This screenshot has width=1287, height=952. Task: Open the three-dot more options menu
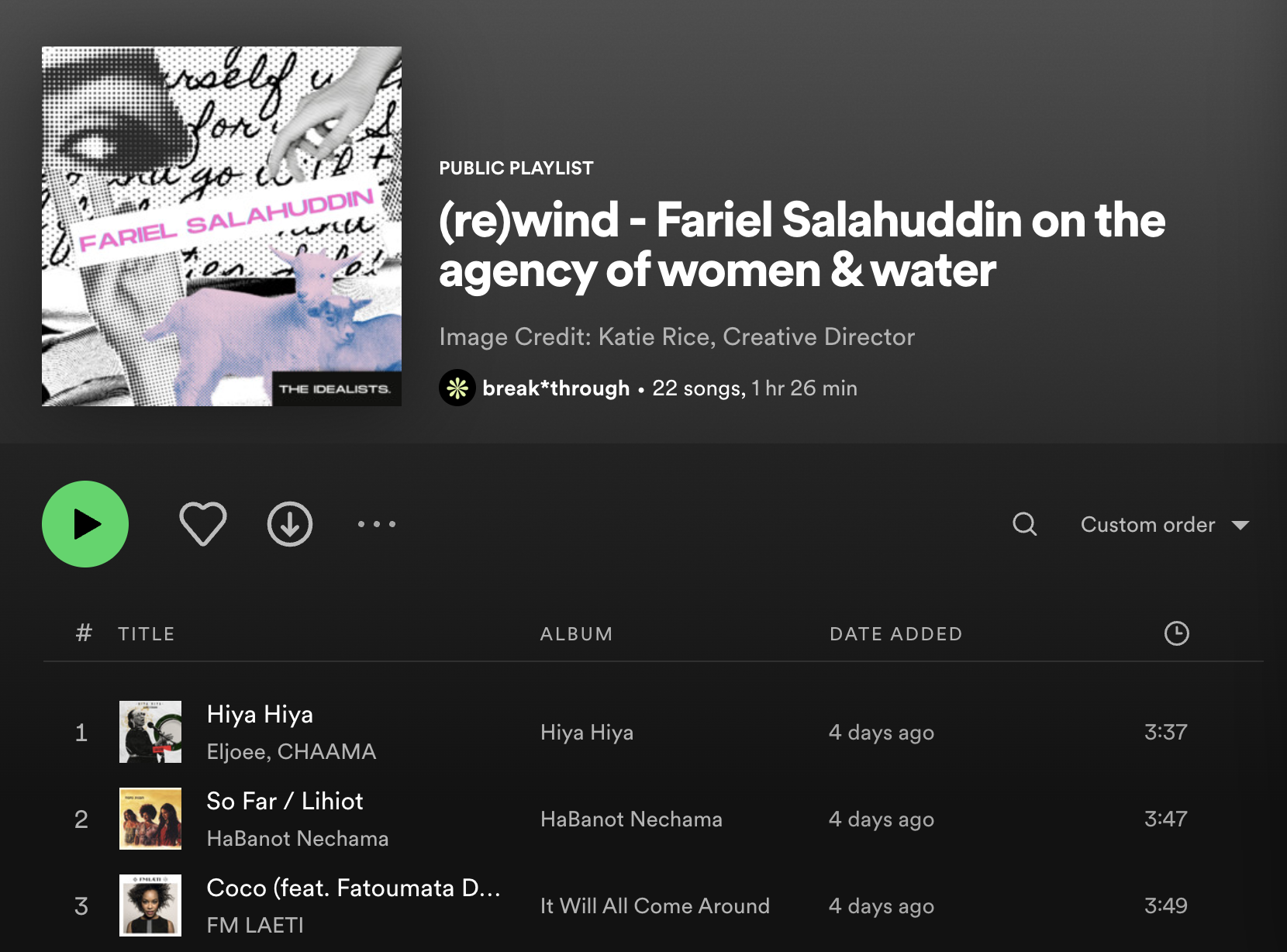click(x=377, y=524)
